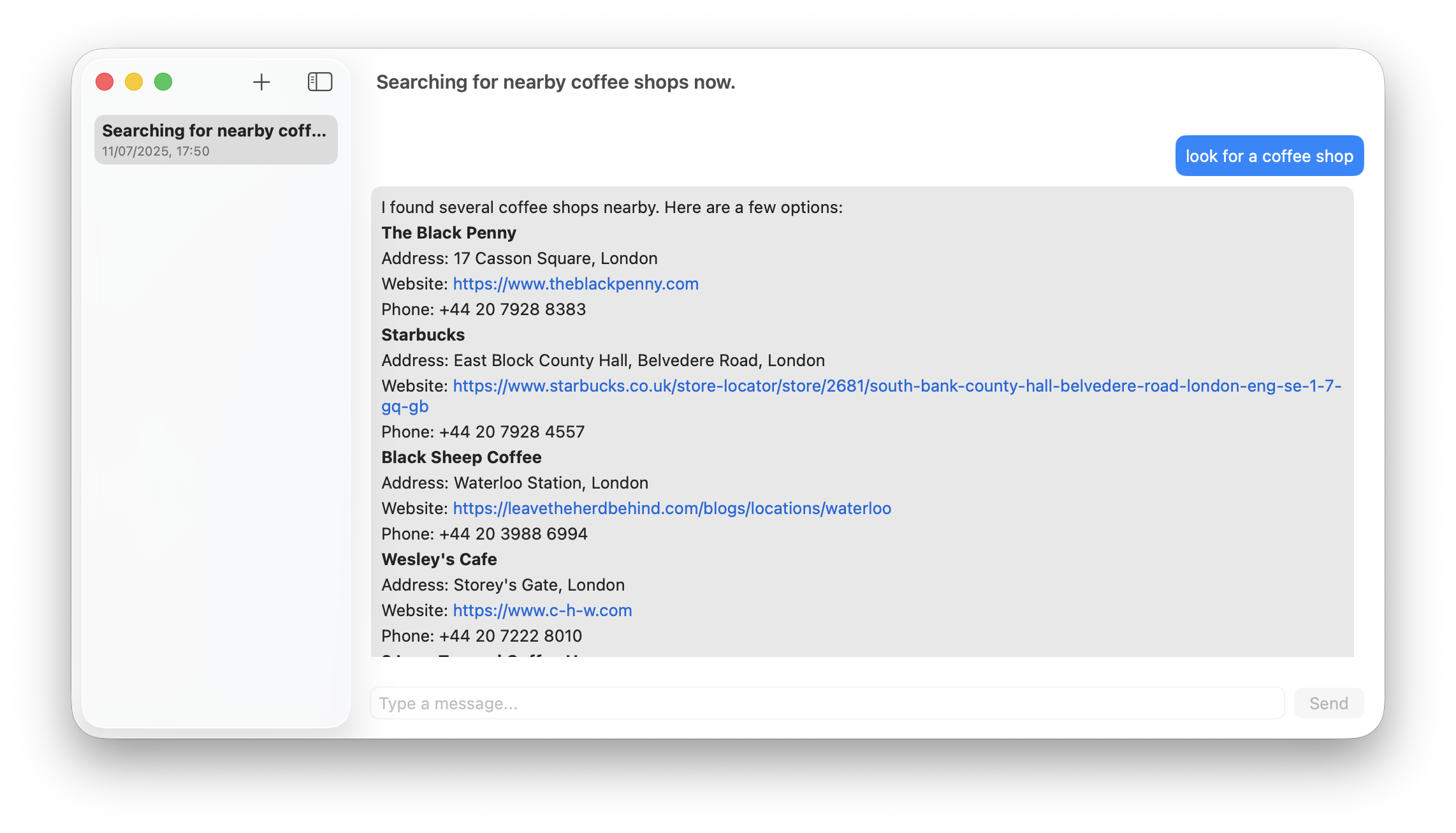Select the 'look for a coffee shop' message bubble
The width and height of the screenshot is (1456, 833).
(1269, 156)
